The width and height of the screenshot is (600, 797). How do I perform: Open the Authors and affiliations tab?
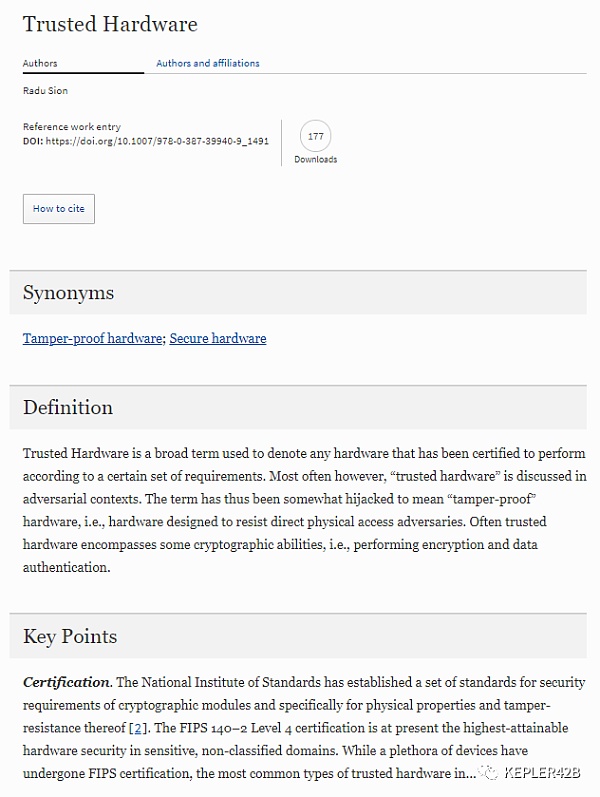click(x=207, y=63)
